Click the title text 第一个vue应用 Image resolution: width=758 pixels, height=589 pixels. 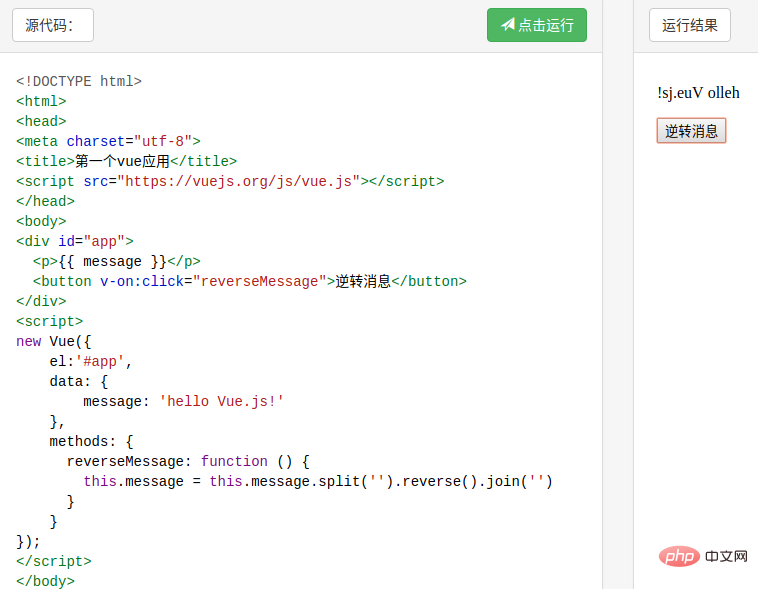pyautogui.click(x=122, y=161)
